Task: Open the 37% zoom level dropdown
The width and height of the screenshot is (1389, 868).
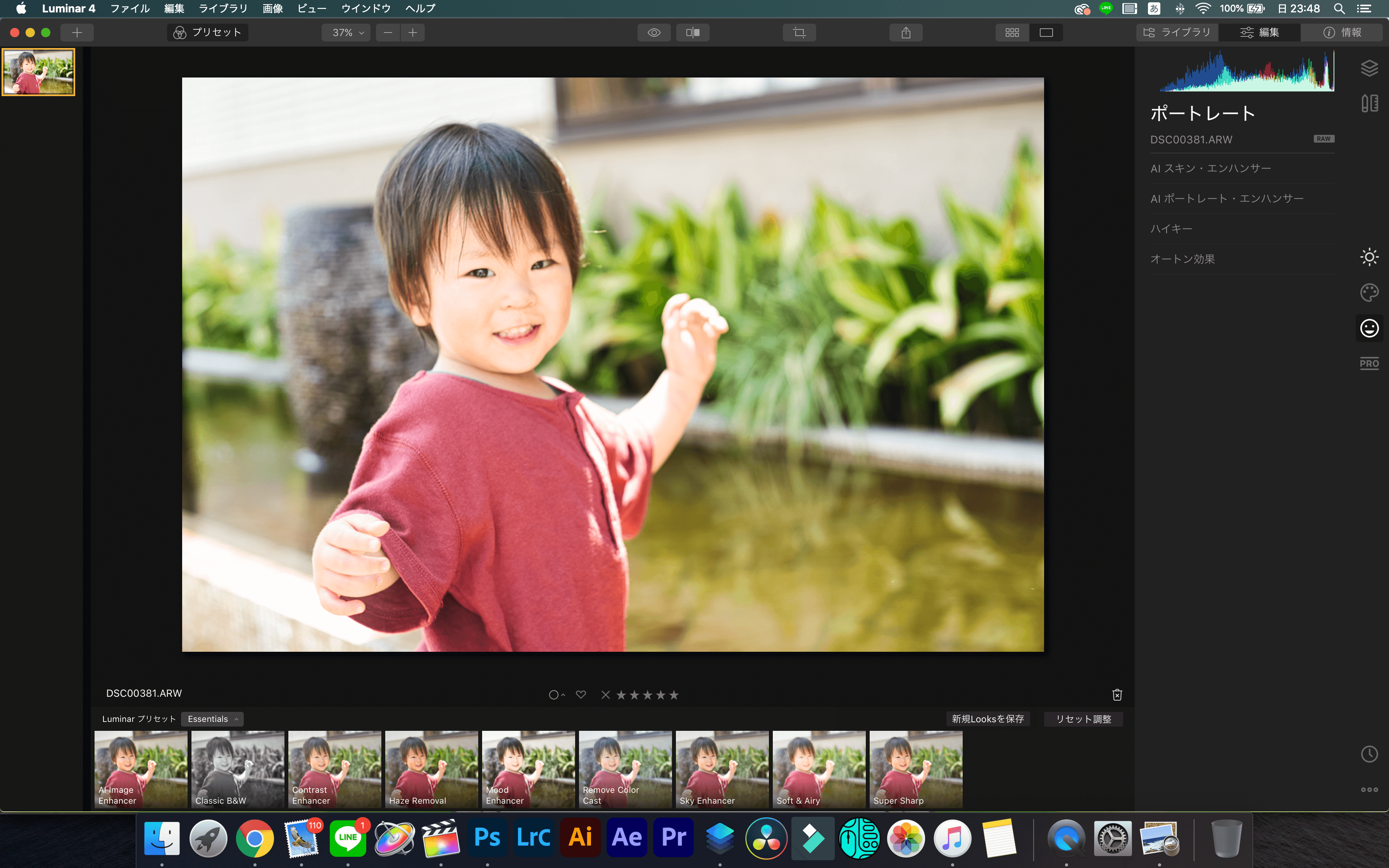Action: tap(347, 33)
